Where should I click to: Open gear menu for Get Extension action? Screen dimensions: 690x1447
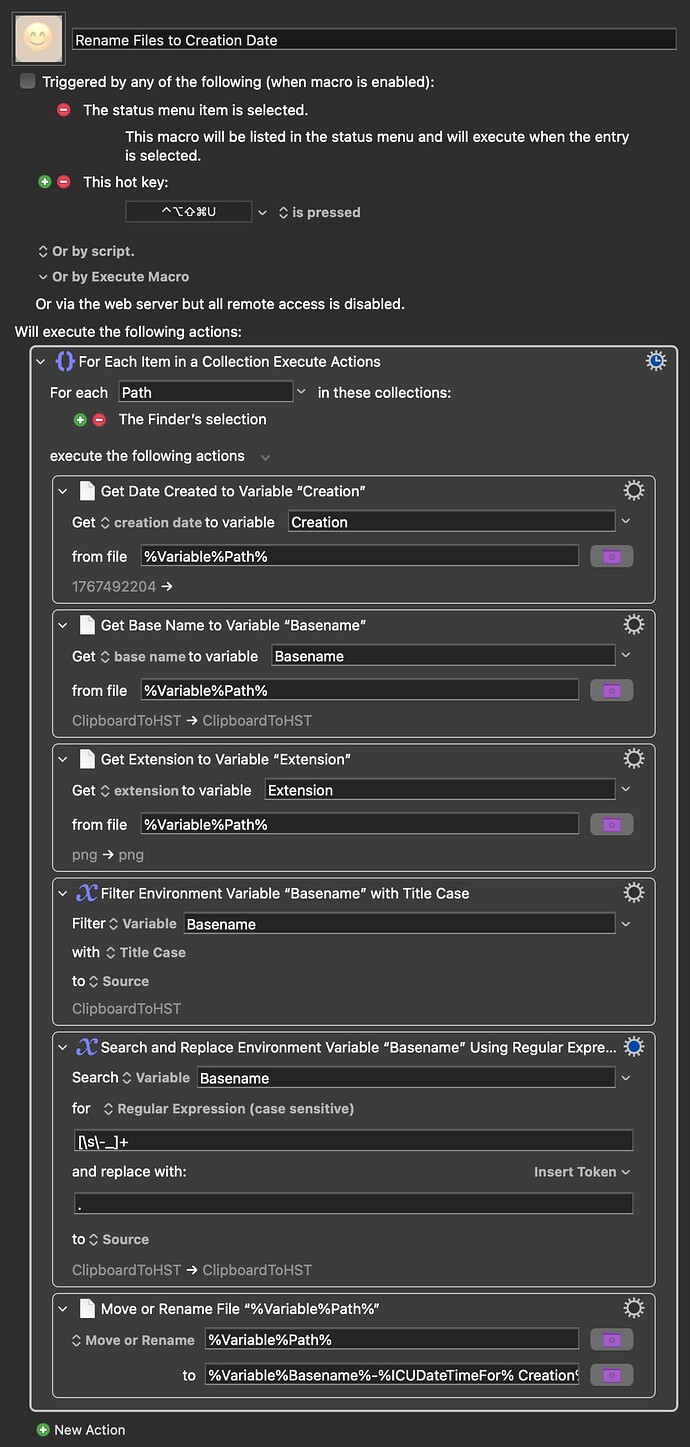(x=634, y=758)
